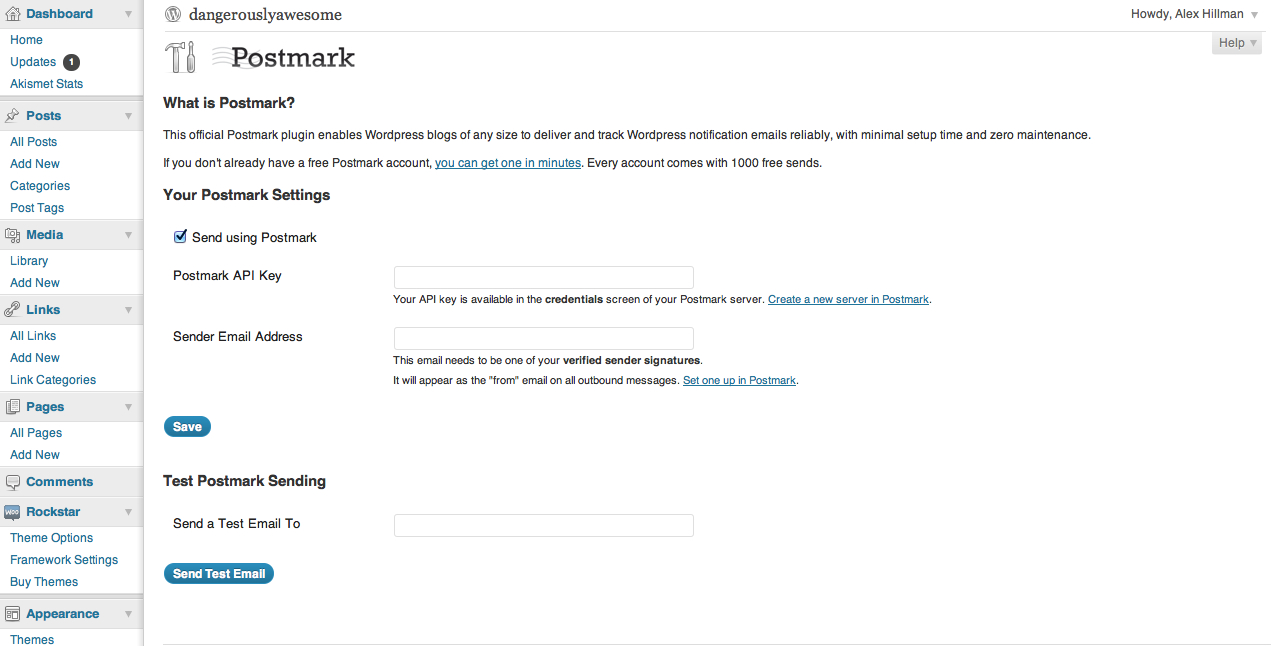The height and width of the screenshot is (646, 1283).
Task: Collapse the Posts menu arrow
Action: pyautogui.click(x=128, y=116)
